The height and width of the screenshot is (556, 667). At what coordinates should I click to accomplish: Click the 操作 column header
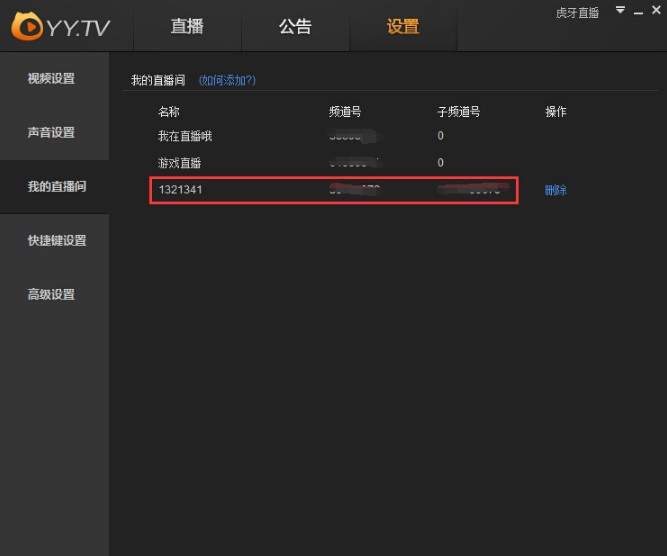[x=556, y=112]
